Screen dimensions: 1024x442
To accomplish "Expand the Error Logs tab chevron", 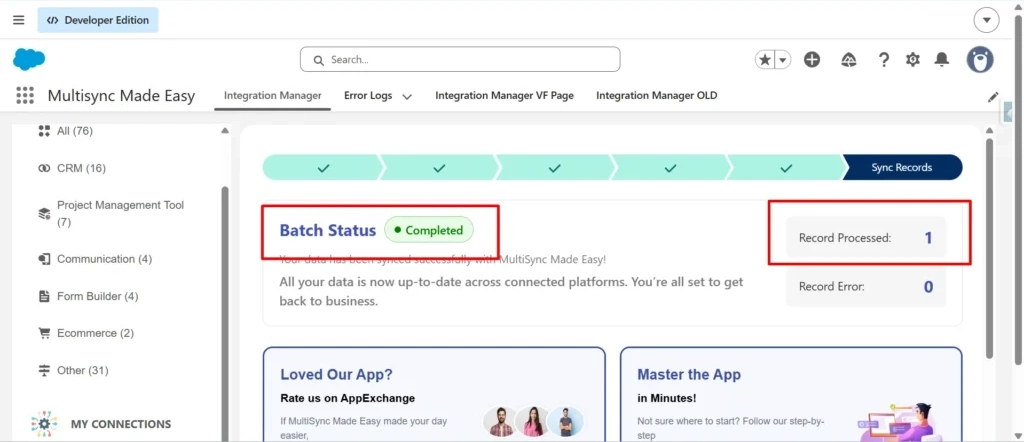I will (x=407, y=97).
